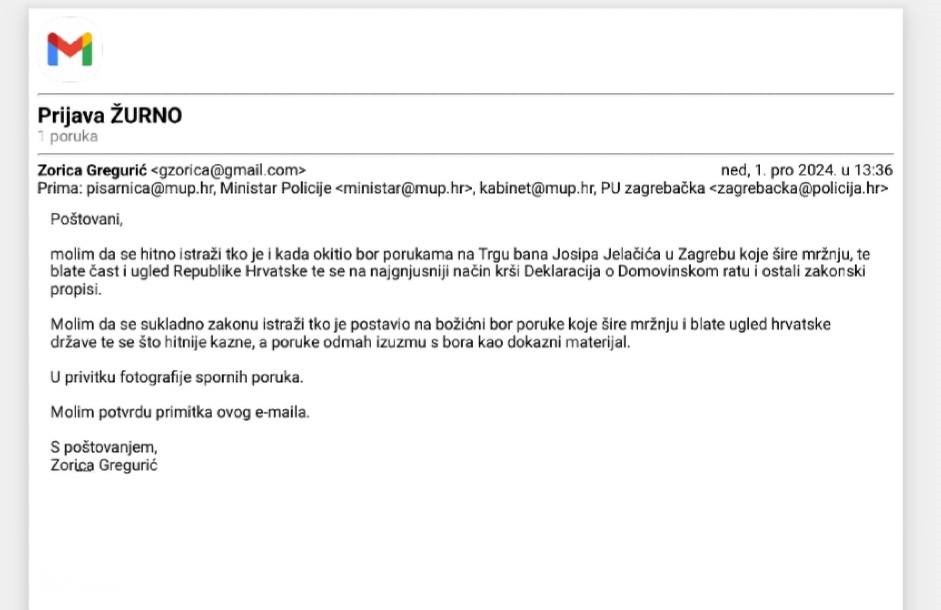
Task: Click recipient name "PU zagrebačka"
Action: 652,188
